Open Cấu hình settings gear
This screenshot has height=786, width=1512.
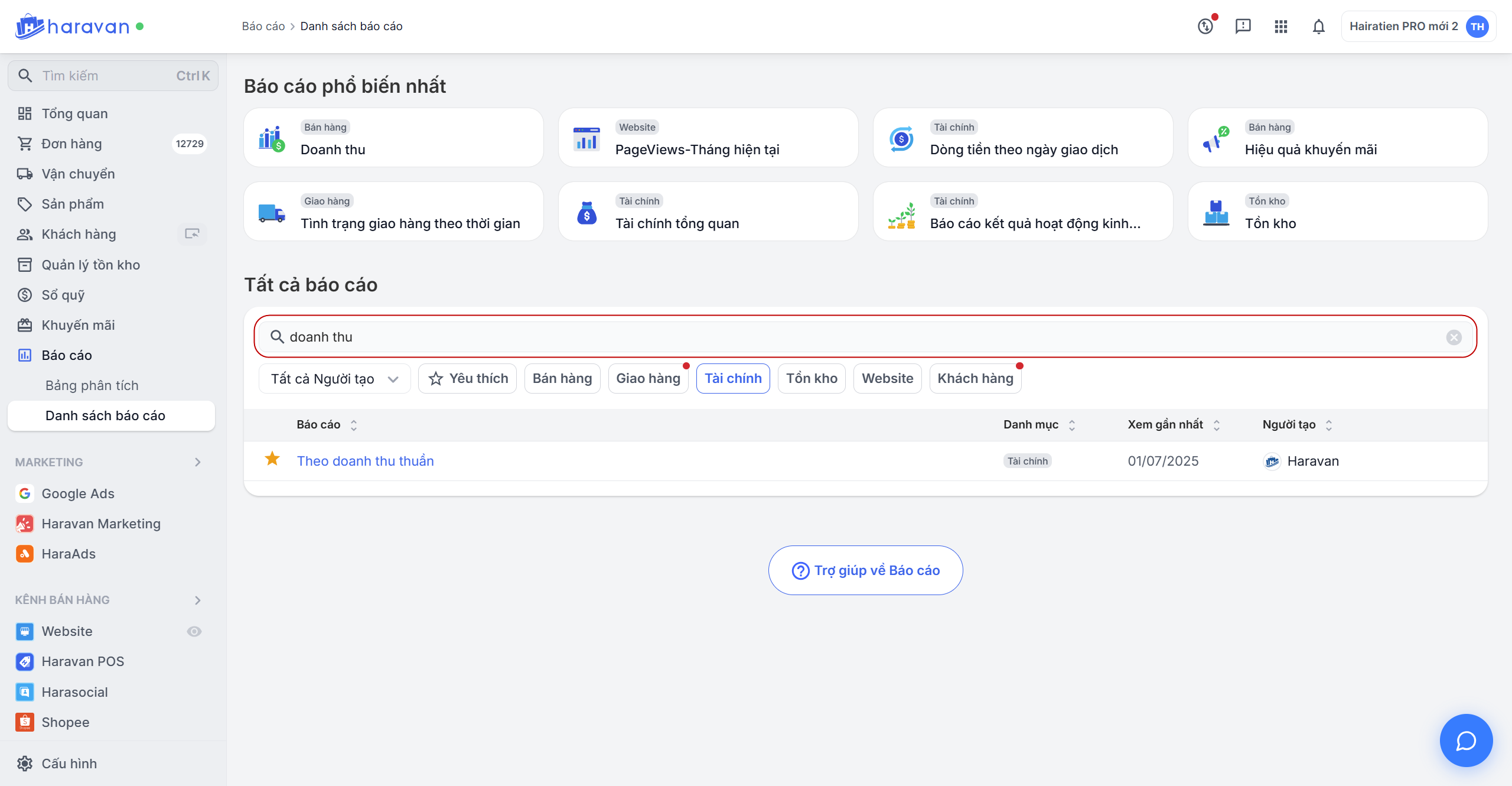[25, 764]
